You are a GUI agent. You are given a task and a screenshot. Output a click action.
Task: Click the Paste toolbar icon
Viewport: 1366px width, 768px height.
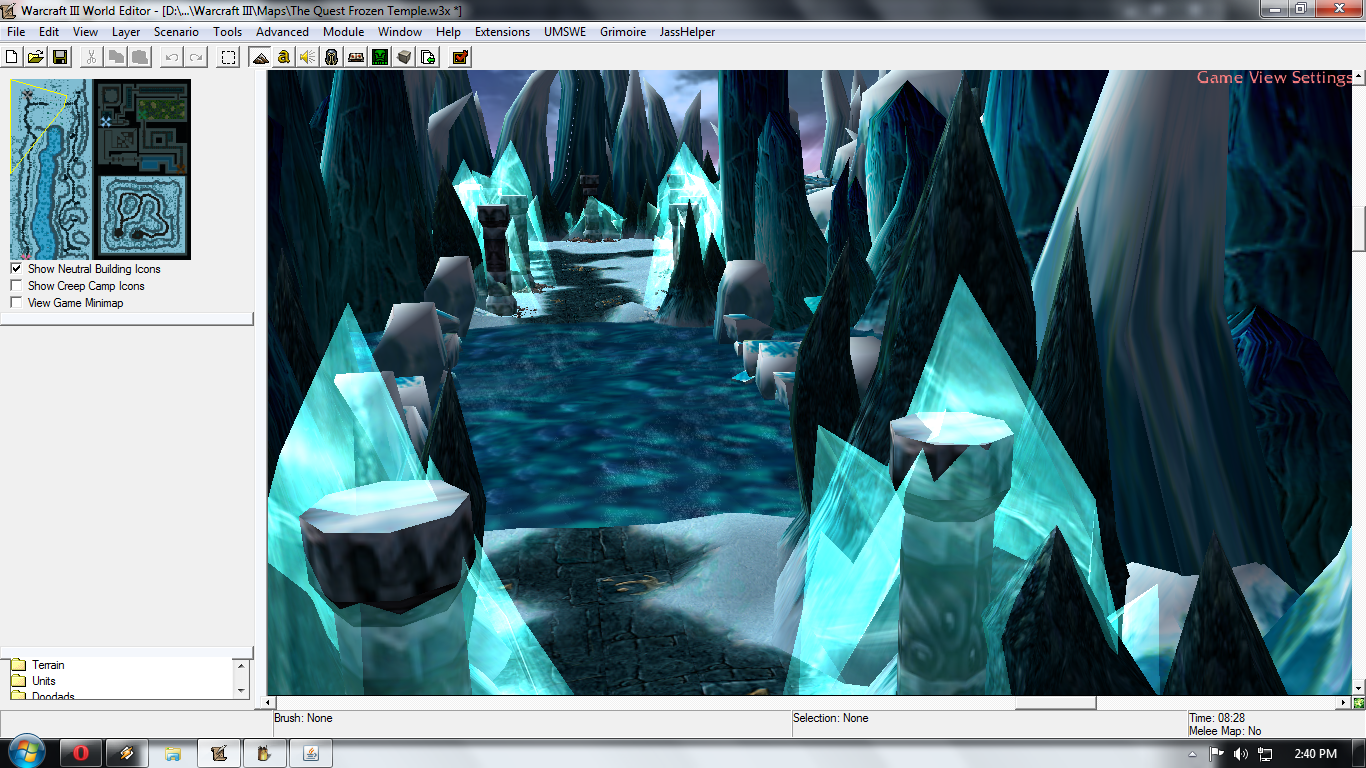140,57
